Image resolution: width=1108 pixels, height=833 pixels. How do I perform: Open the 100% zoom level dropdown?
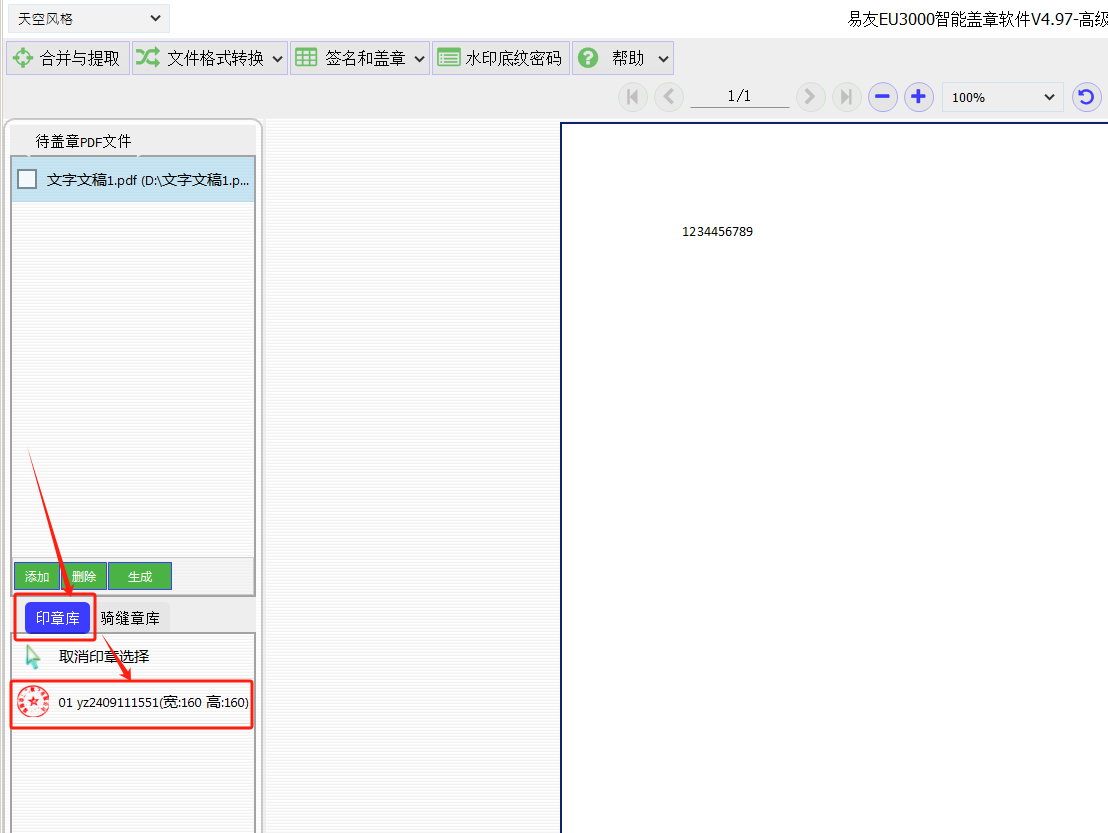click(x=1003, y=98)
